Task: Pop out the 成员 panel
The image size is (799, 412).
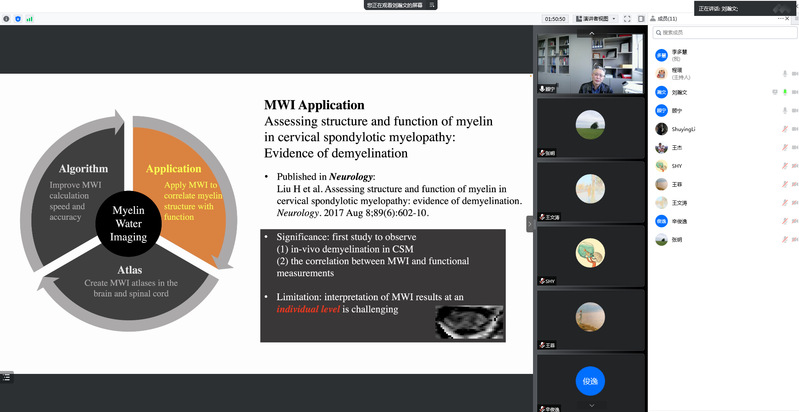Action: pos(641,18)
